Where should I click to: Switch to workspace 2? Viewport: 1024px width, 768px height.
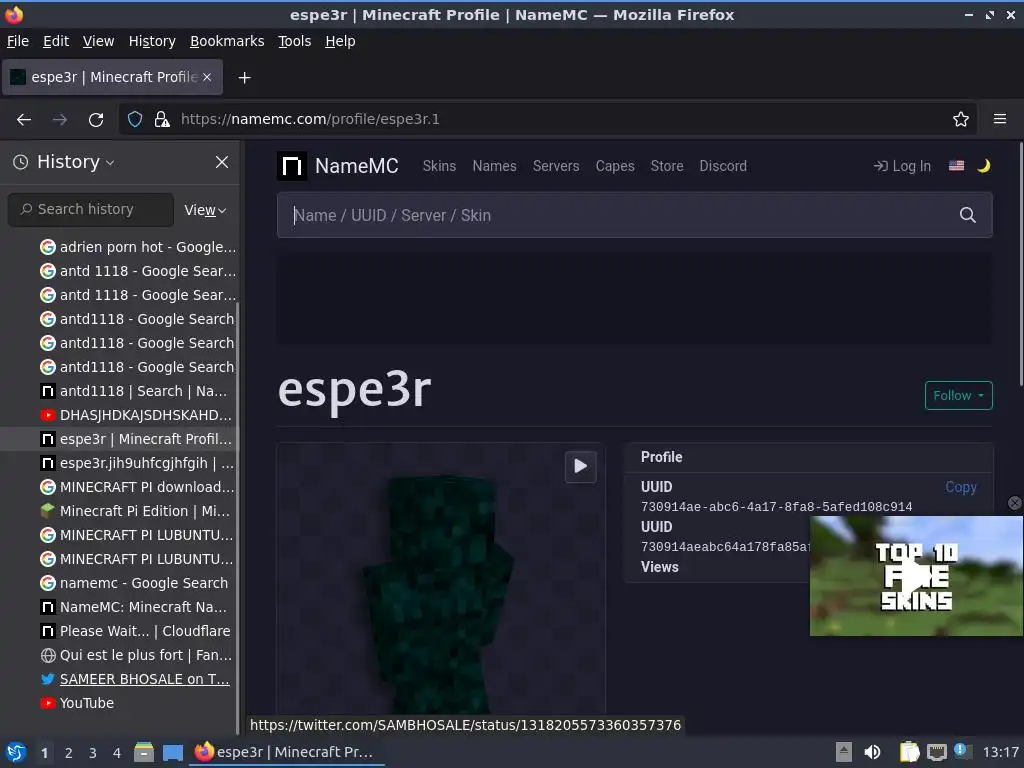click(x=69, y=753)
